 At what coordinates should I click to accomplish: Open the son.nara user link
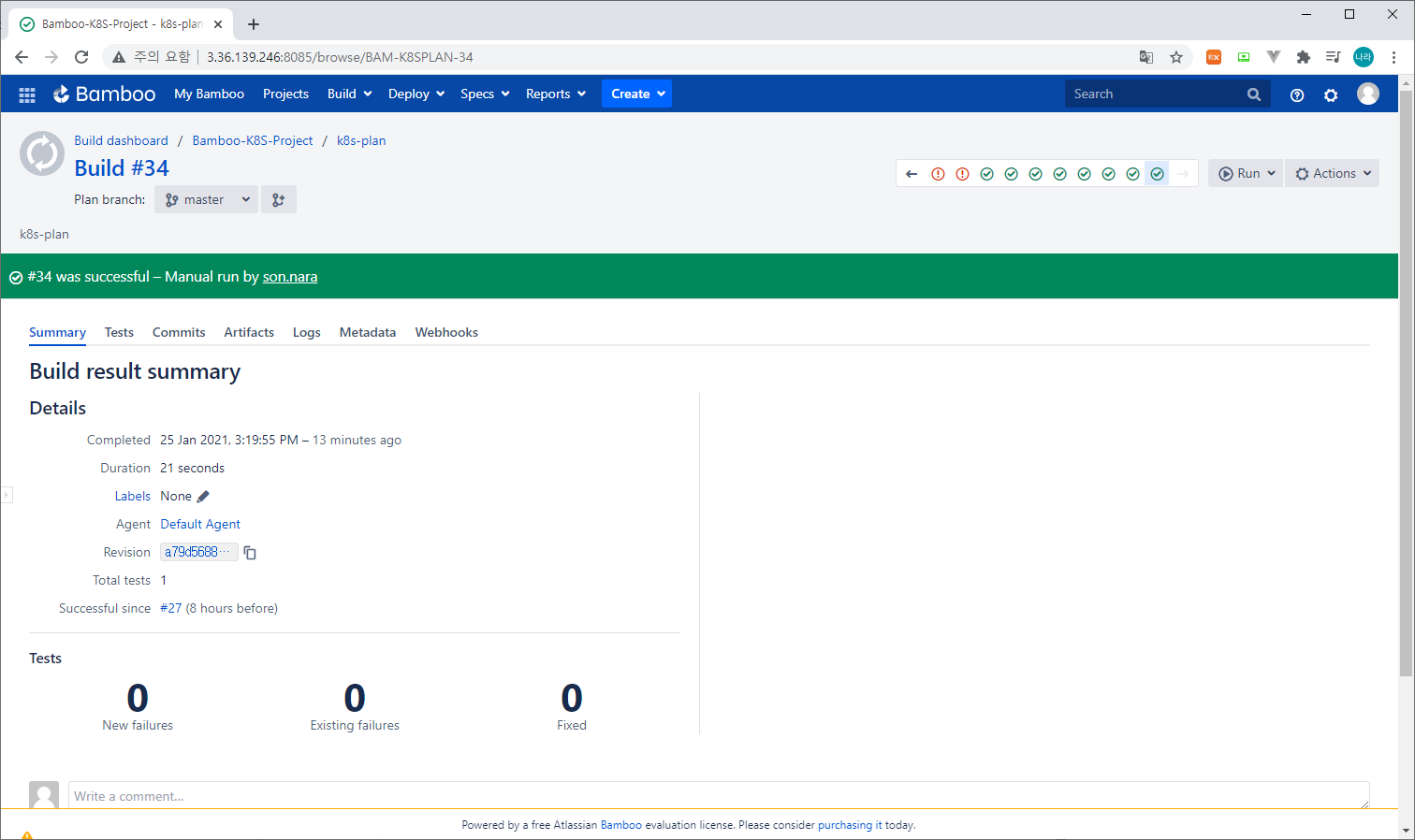tap(290, 277)
